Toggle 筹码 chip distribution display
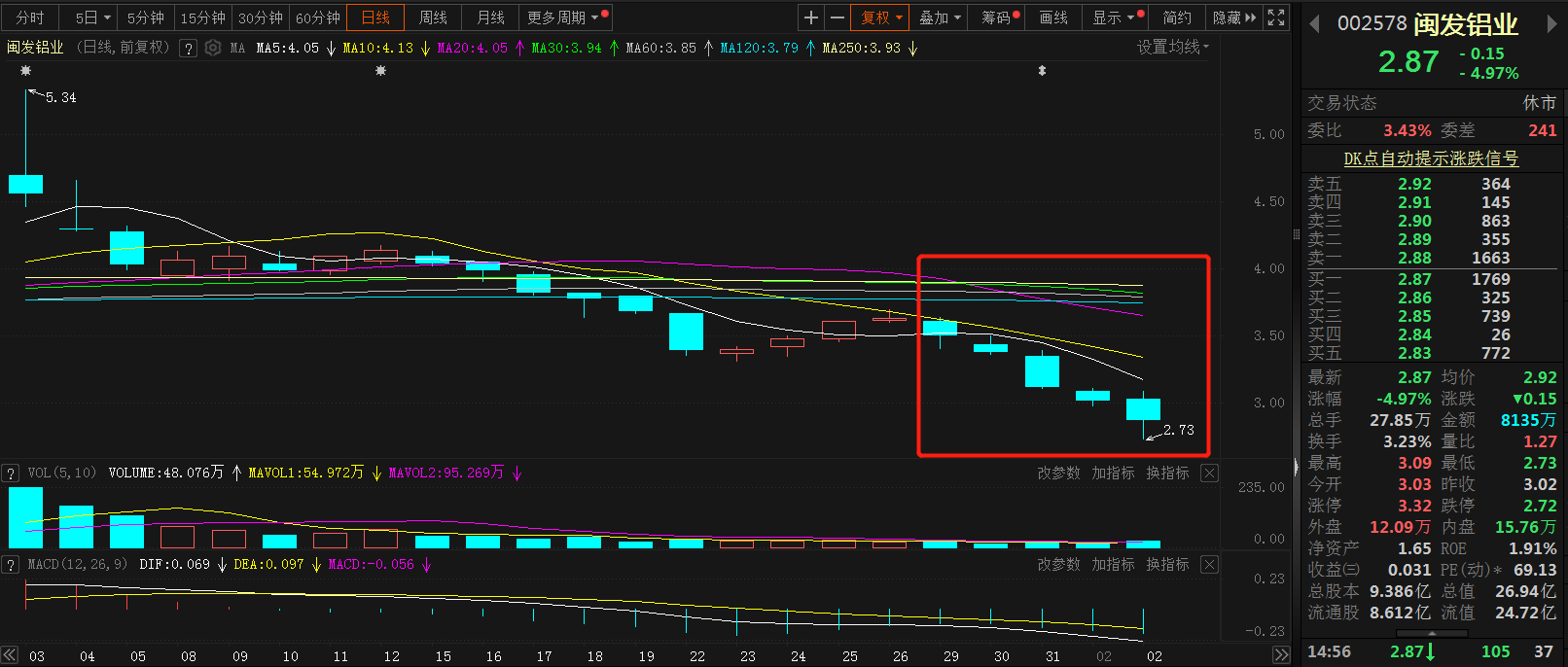 point(998,18)
